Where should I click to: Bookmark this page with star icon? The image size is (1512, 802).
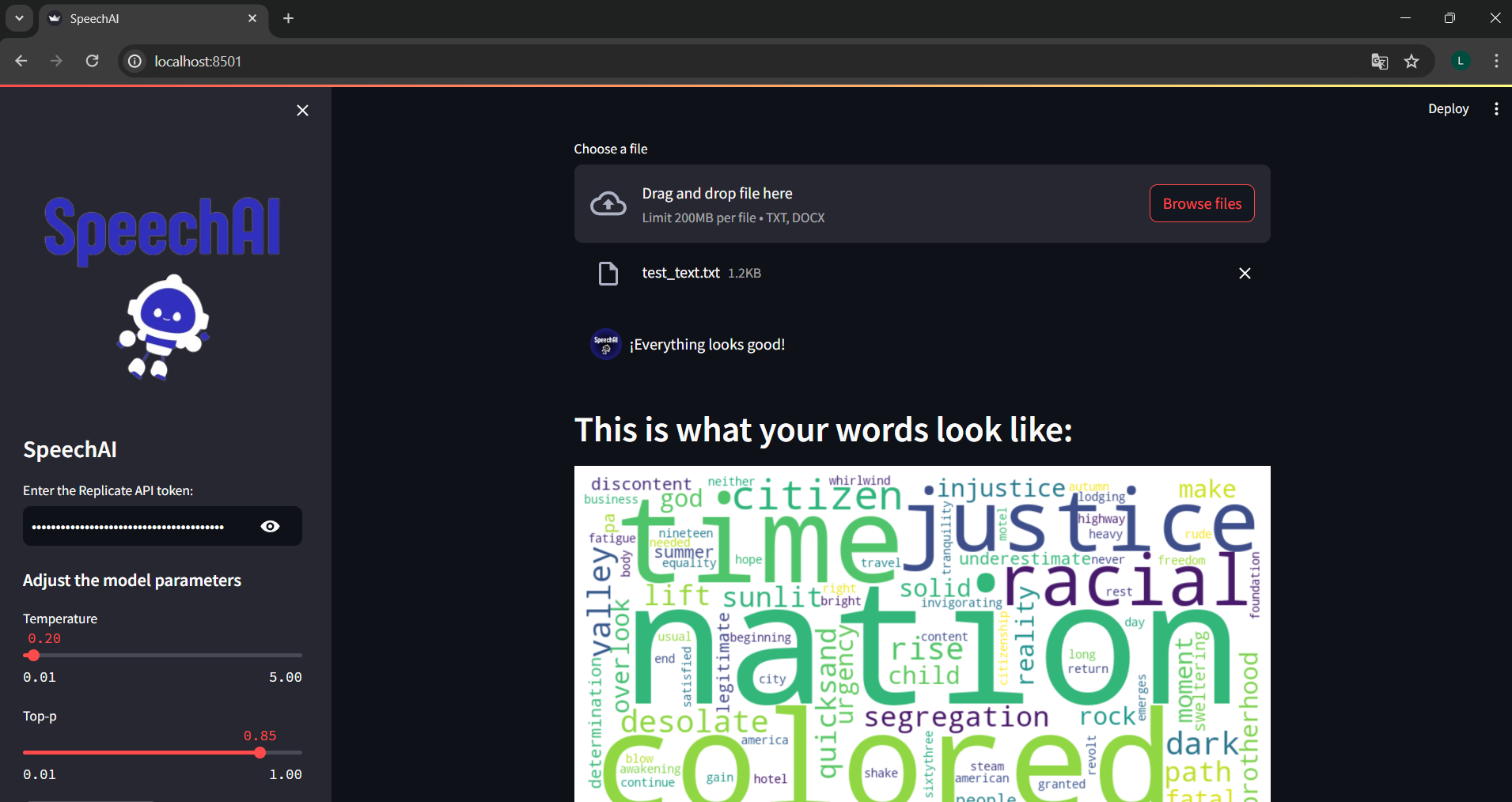coord(1412,61)
